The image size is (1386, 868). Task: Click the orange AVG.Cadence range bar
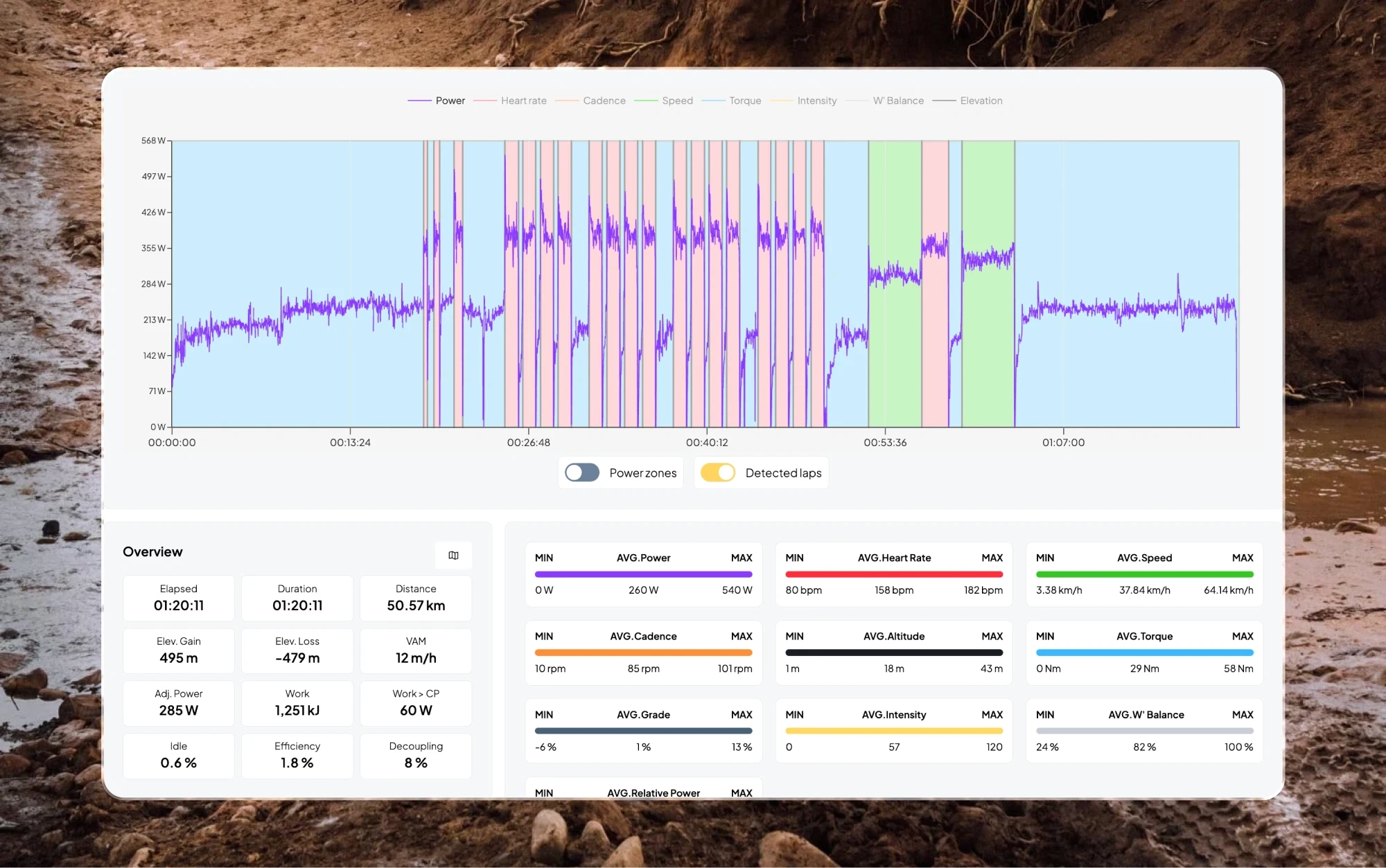point(643,652)
